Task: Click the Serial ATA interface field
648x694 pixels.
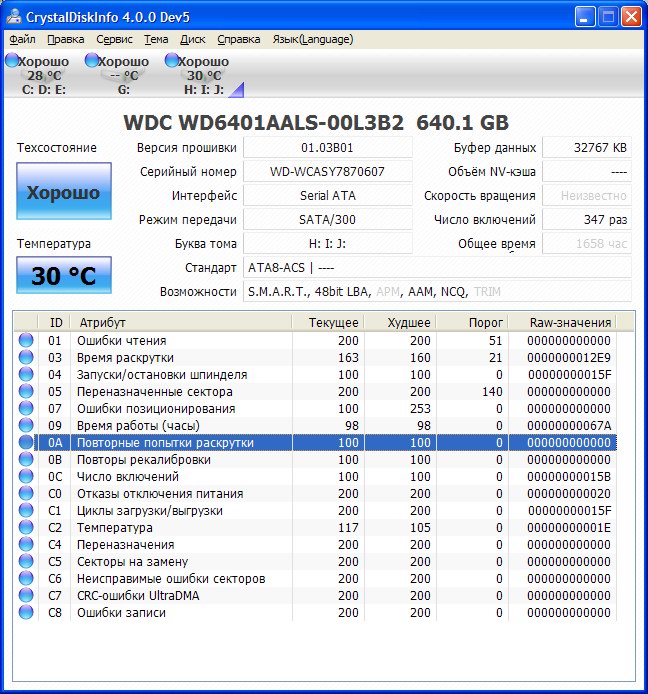Action: [x=328, y=195]
